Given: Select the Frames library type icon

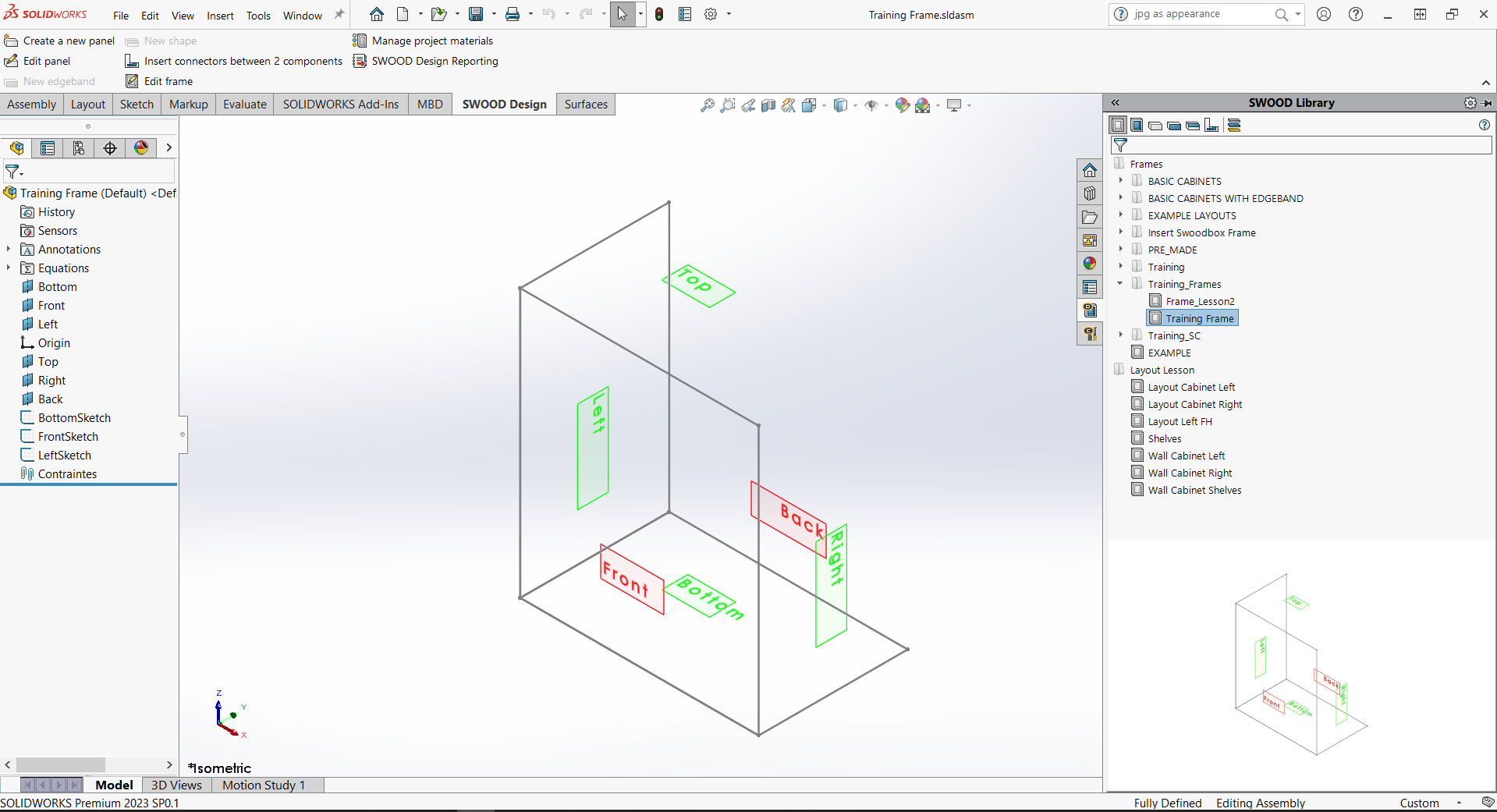Looking at the screenshot, I should [1118, 125].
